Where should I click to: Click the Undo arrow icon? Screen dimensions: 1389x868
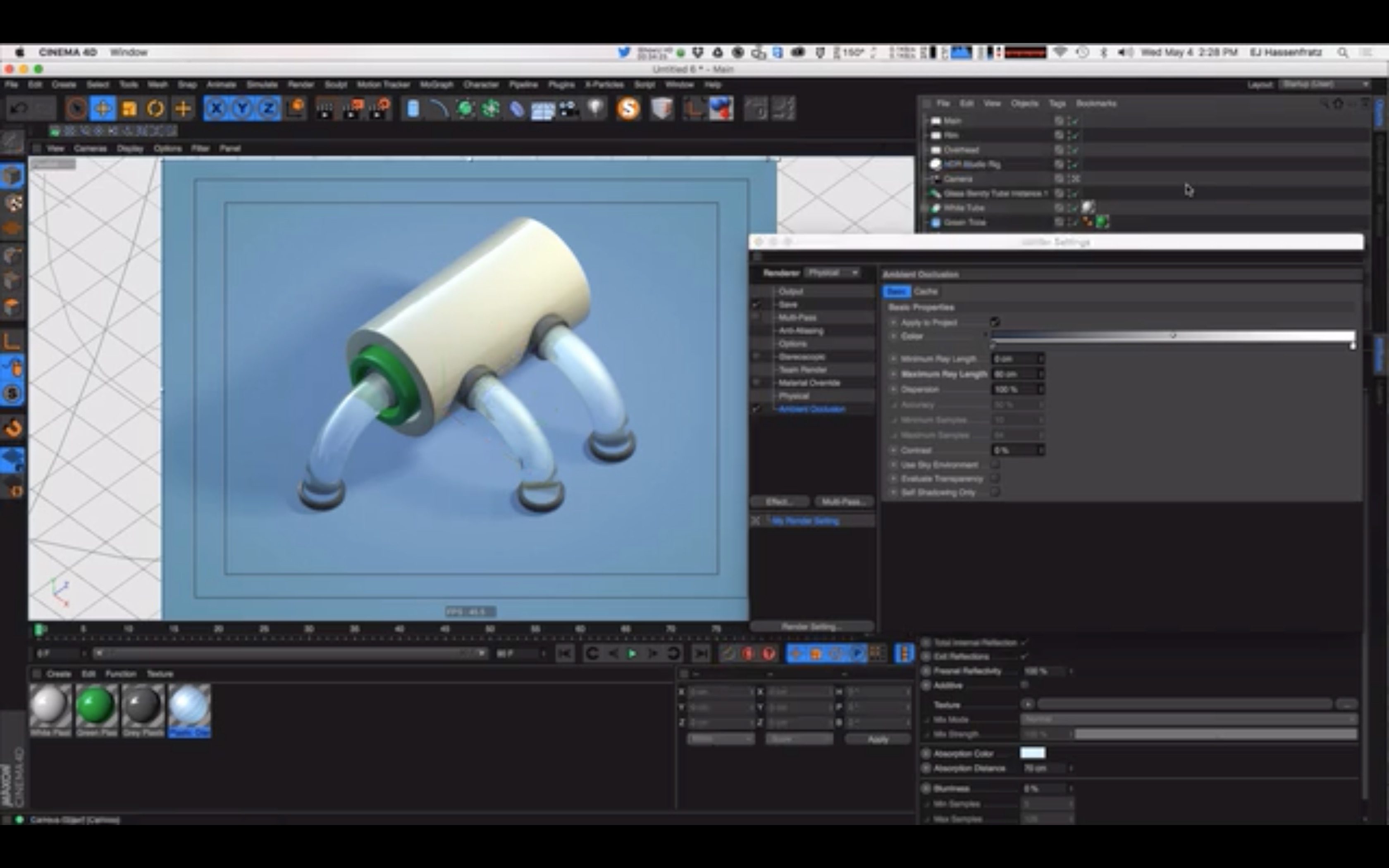coord(19,108)
